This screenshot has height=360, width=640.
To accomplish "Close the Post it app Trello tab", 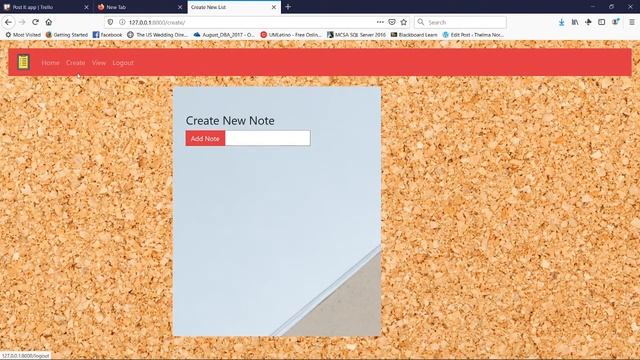I will point(86,7).
